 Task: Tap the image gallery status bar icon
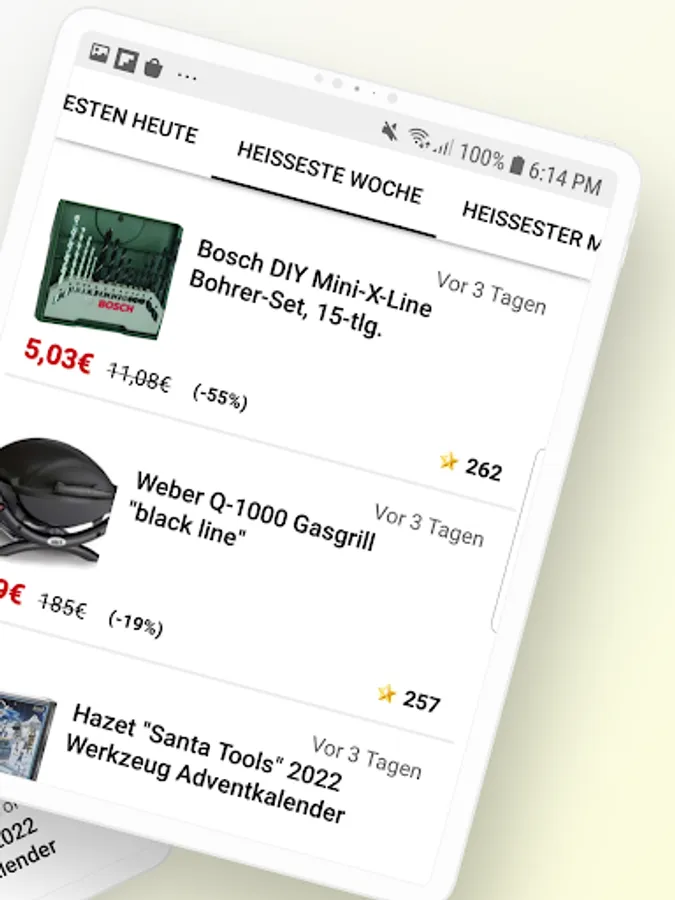99,53
